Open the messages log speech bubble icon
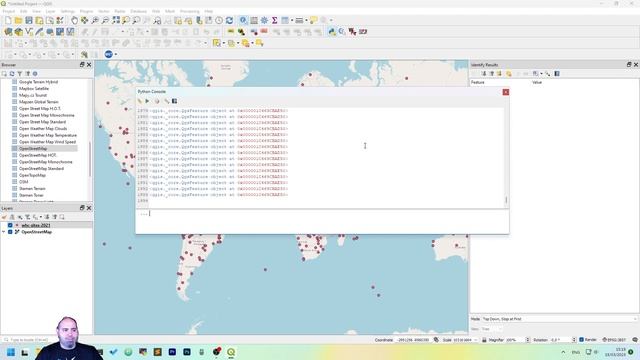 click(635, 340)
